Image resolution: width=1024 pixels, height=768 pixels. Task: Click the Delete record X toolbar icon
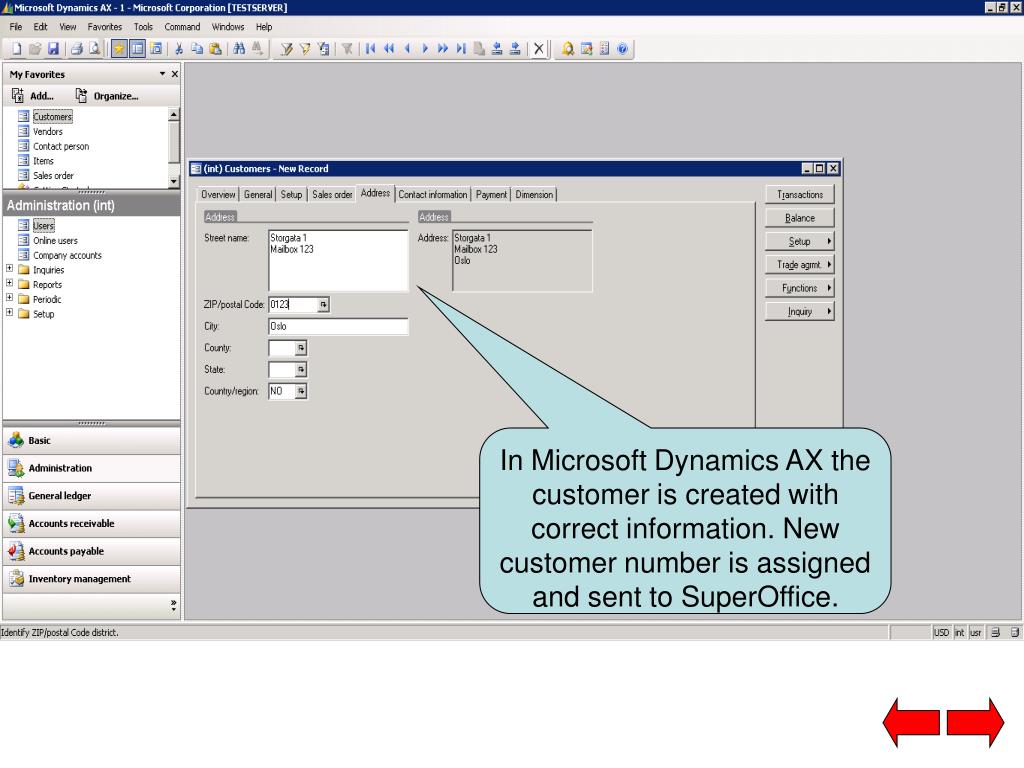(538, 49)
